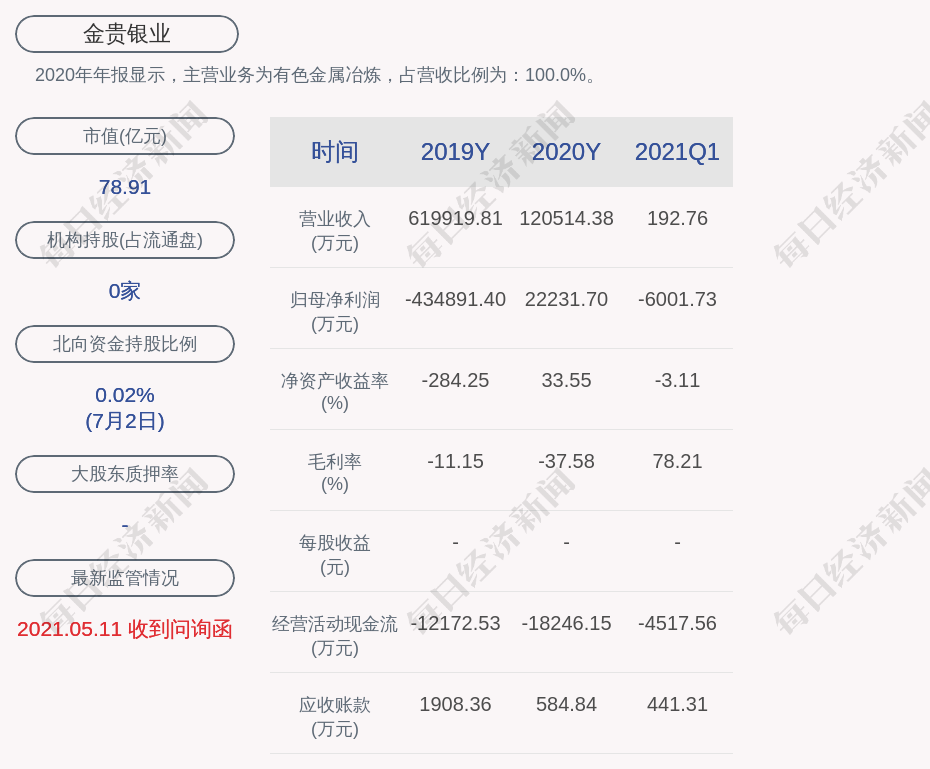Click the revenue value 192.76
930x769 pixels.
pos(677,218)
